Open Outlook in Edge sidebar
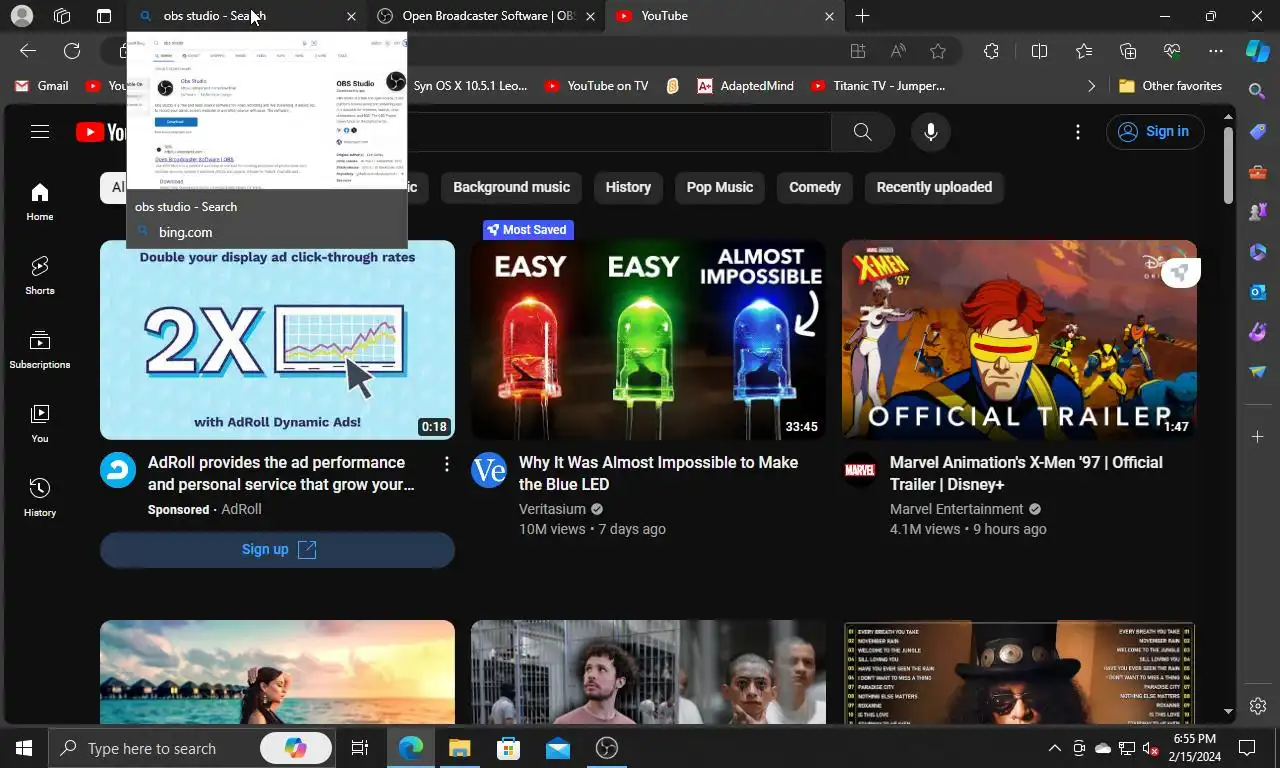Image resolution: width=1280 pixels, height=768 pixels. [1258, 292]
